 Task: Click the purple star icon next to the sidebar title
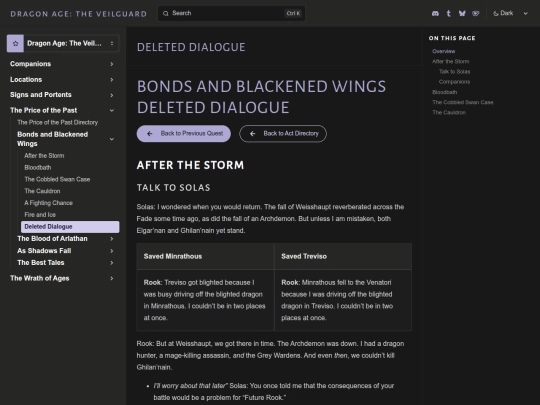[x=15, y=43]
